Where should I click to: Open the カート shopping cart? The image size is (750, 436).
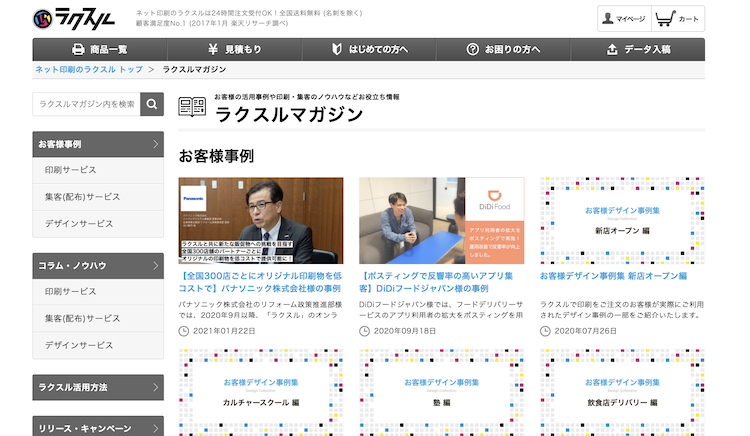tap(677, 19)
